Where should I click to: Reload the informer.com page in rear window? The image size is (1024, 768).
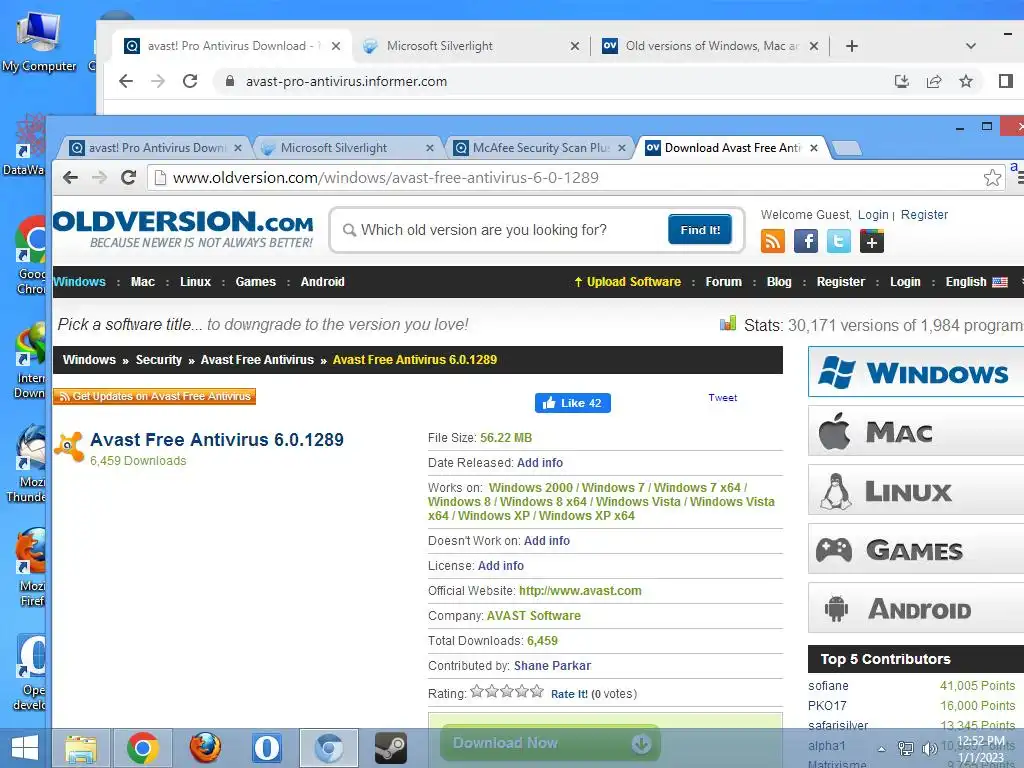click(190, 81)
